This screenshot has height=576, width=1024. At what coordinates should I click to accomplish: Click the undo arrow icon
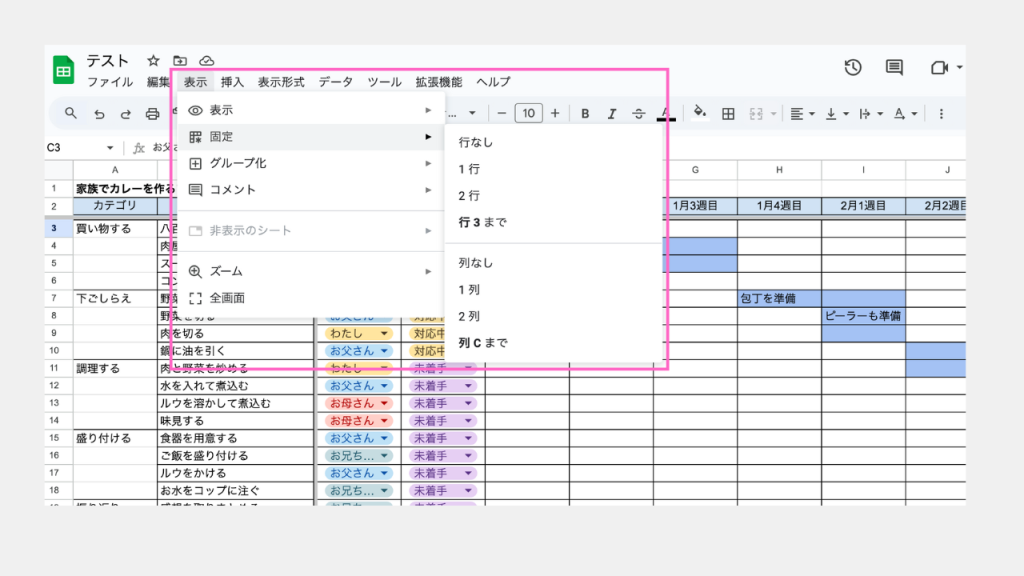tap(99, 113)
